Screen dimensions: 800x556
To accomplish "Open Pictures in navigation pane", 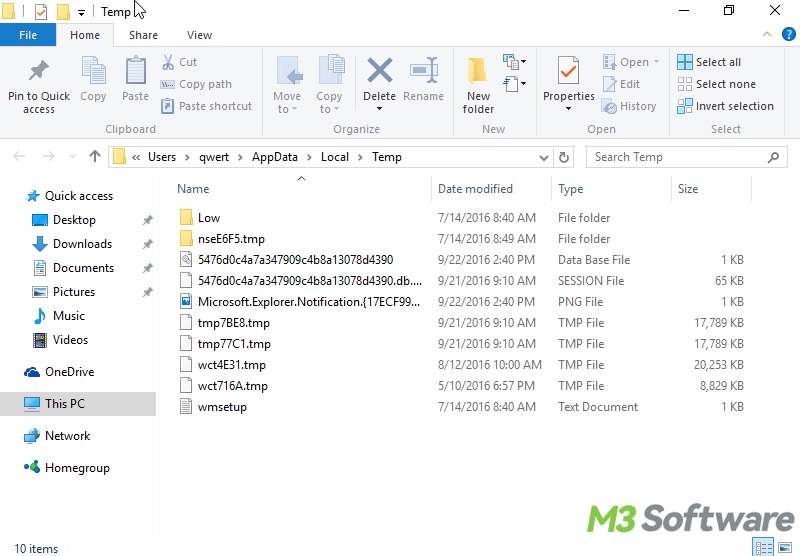I will (x=73, y=292).
